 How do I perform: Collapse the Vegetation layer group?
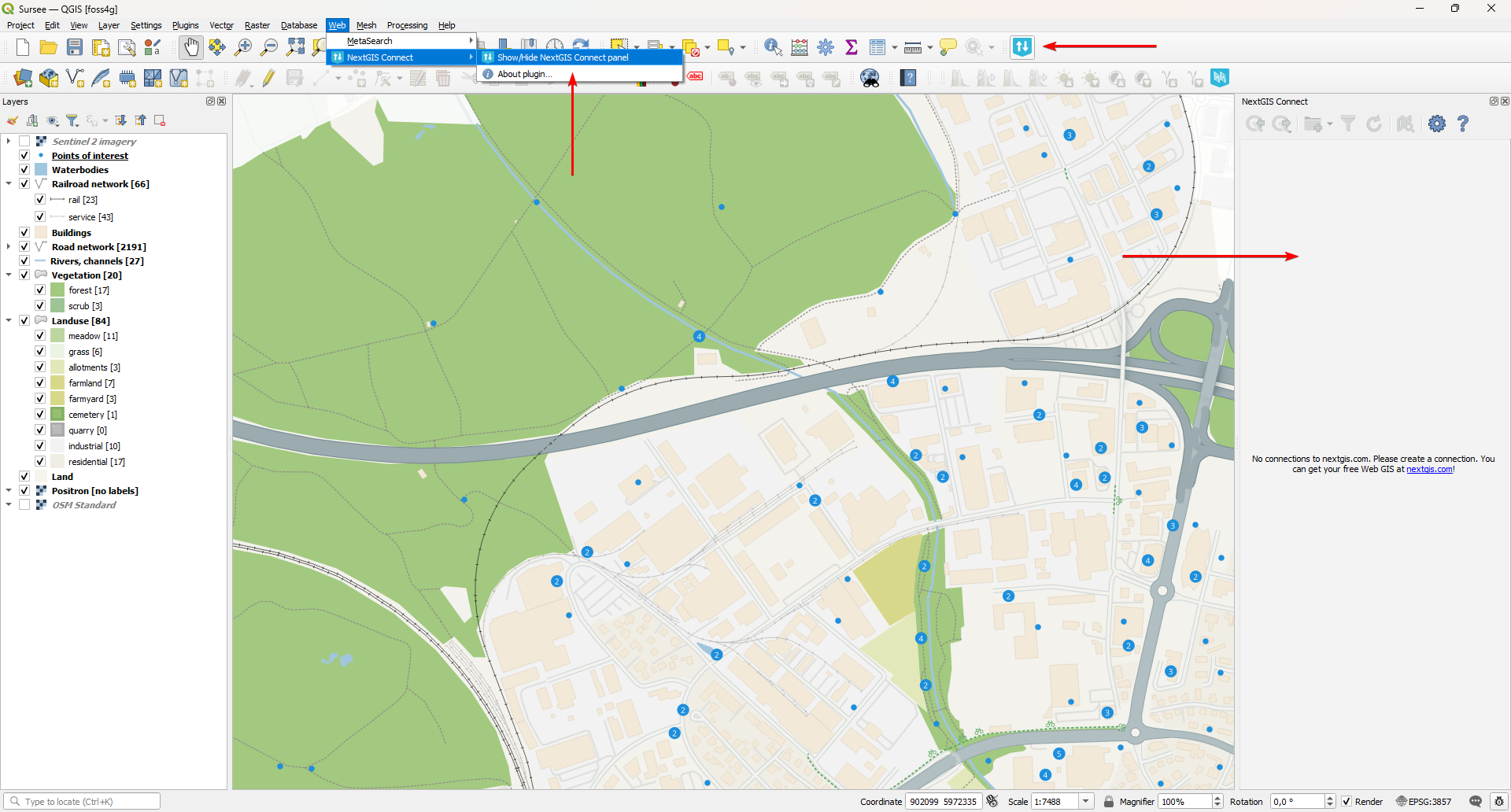pos(9,275)
